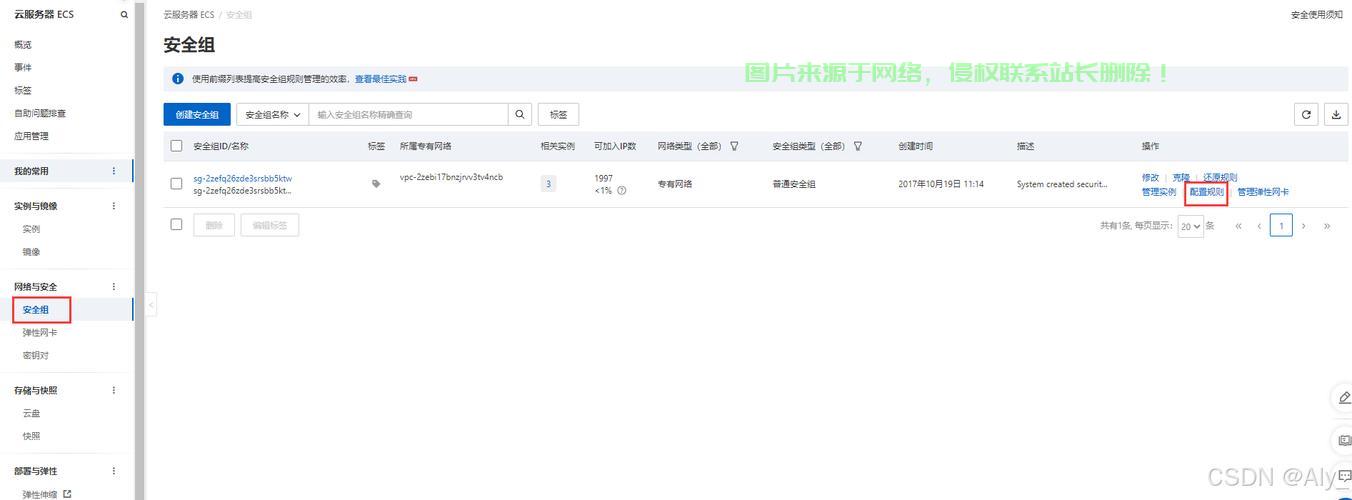Viewport: 1352px width, 500px height.
Task: Open the more menu beside 实例与镜像
Action: tap(114, 206)
